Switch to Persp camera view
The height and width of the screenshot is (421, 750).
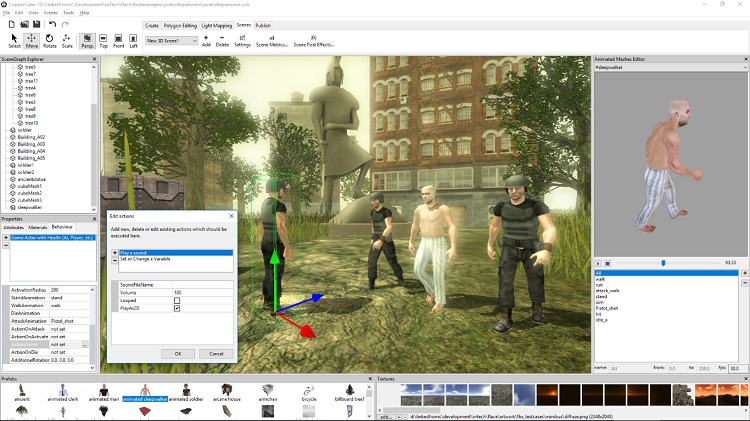click(87, 41)
